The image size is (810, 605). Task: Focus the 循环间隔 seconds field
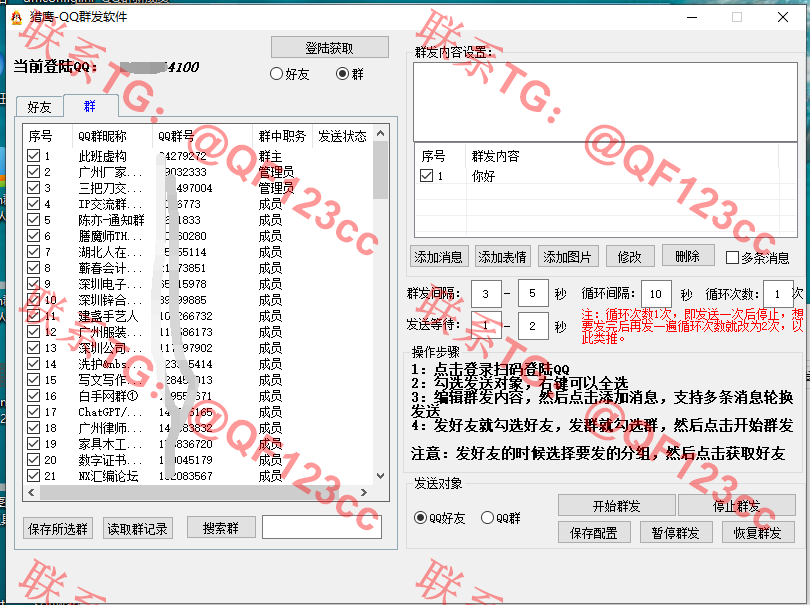[x=656, y=294]
